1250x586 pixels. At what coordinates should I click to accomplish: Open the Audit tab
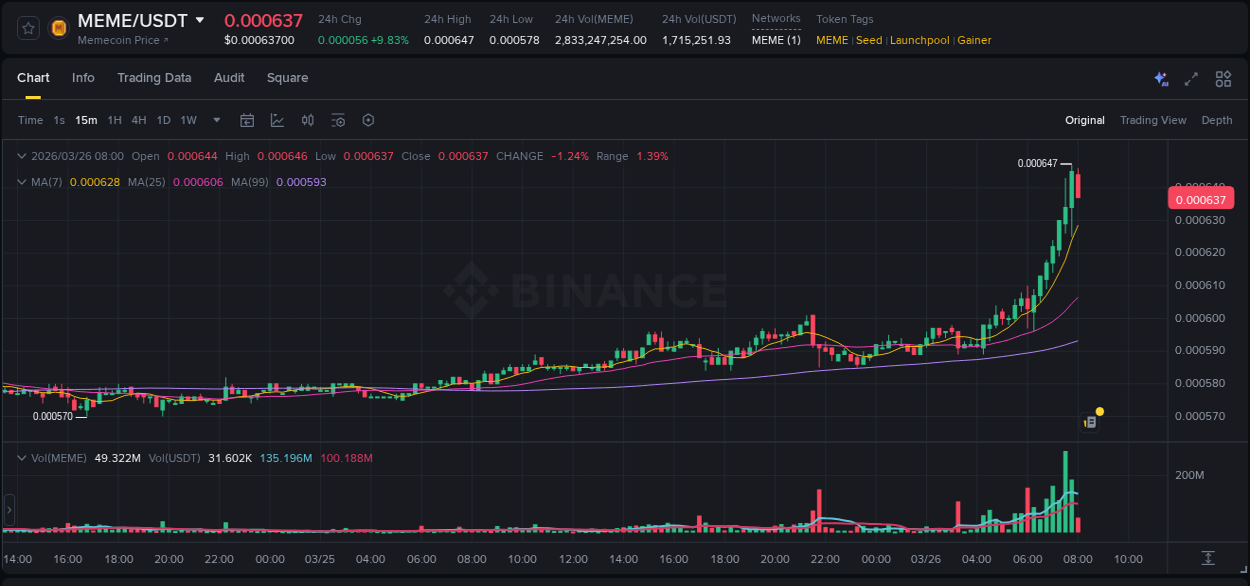(x=229, y=78)
